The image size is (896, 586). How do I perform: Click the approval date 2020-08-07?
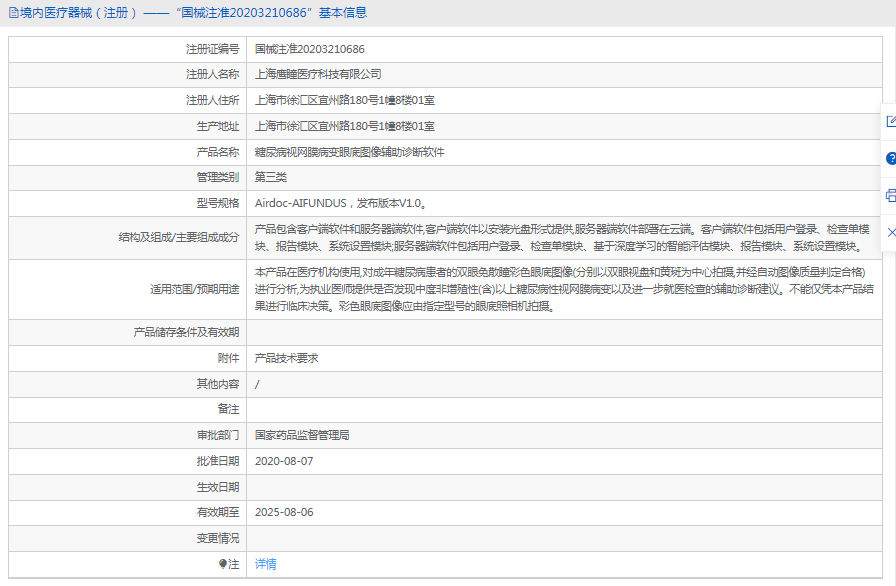tap(284, 461)
